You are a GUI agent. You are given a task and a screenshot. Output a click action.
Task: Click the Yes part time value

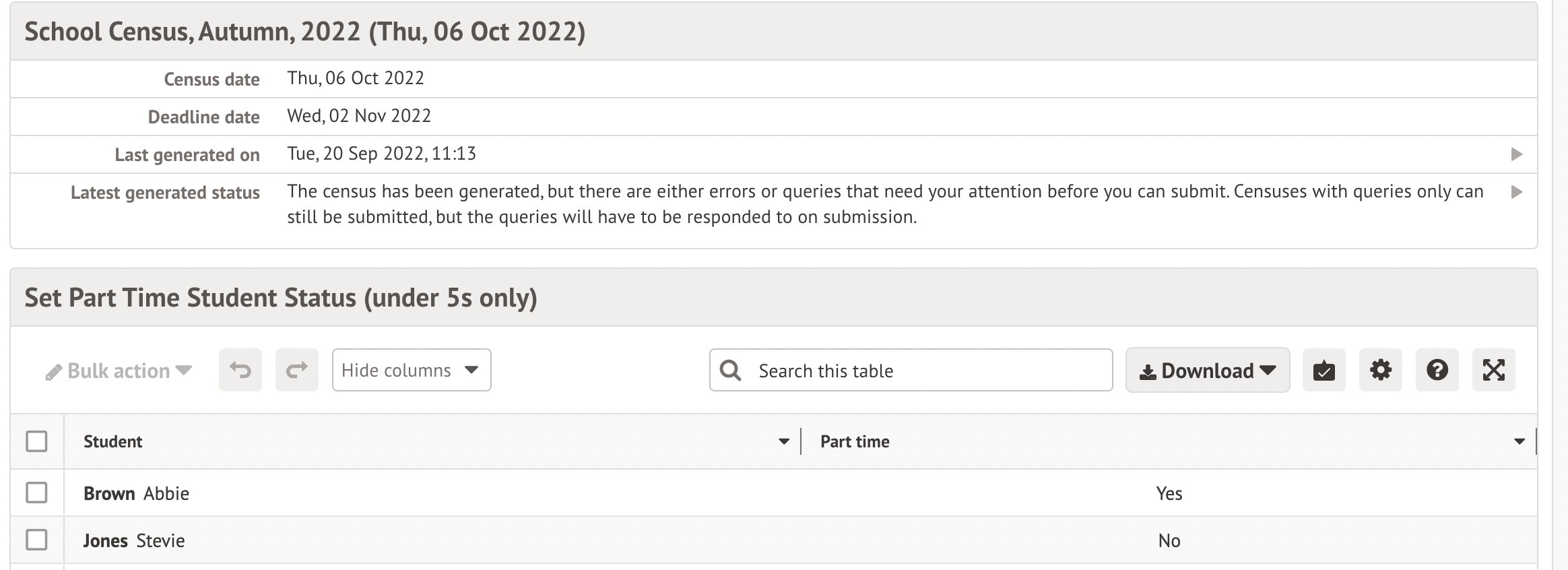[x=1169, y=493]
